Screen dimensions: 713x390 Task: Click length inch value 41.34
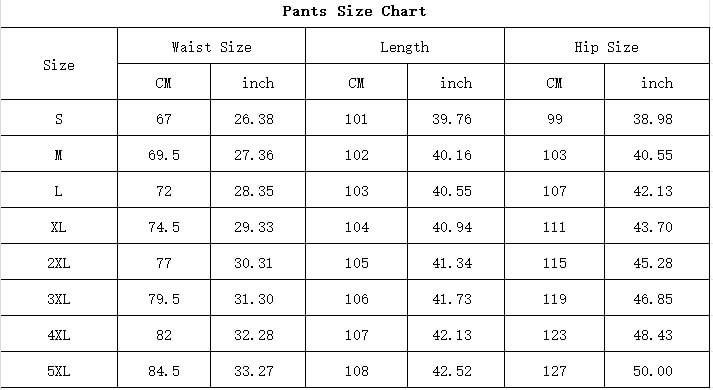(452, 263)
